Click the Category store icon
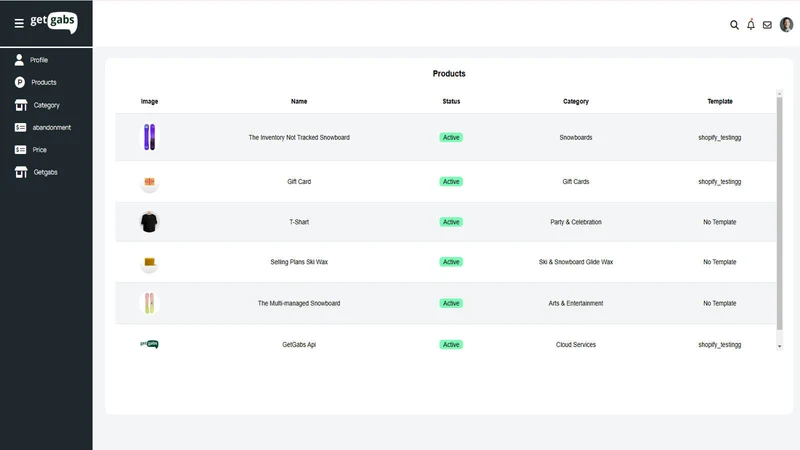 (x=21, y=105)
